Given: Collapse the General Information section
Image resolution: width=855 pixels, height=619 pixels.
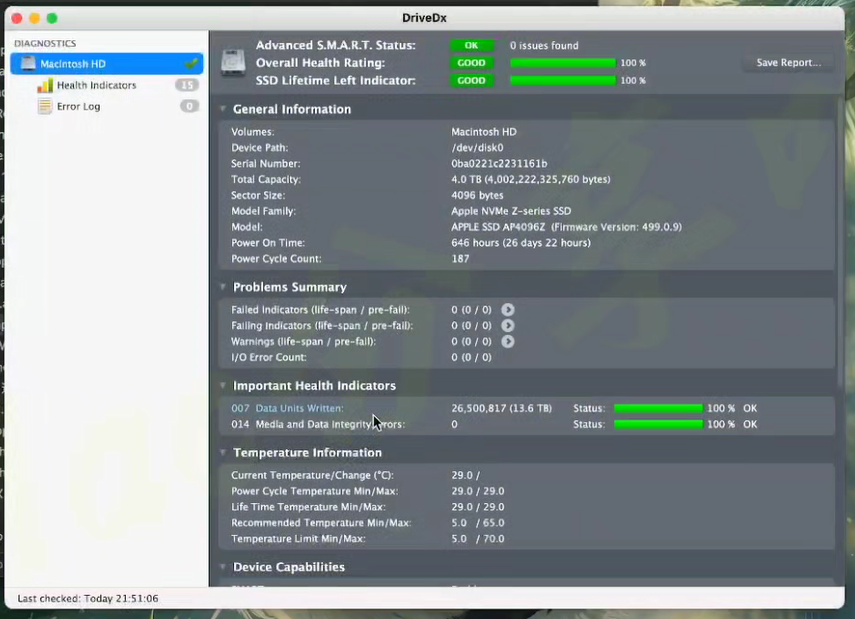Looking at the screenshot, I should (x=222, y=109).
